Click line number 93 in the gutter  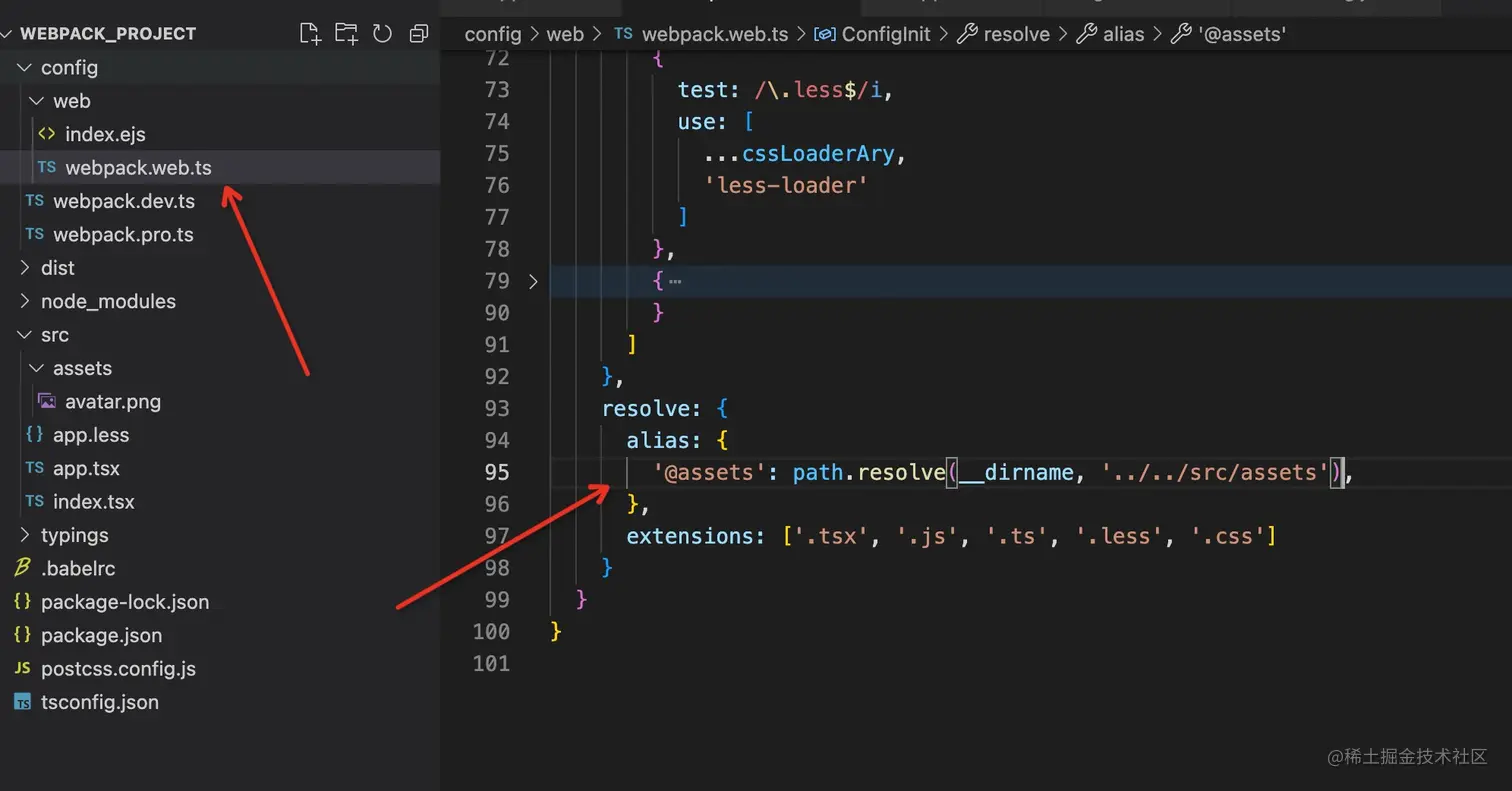497,408
